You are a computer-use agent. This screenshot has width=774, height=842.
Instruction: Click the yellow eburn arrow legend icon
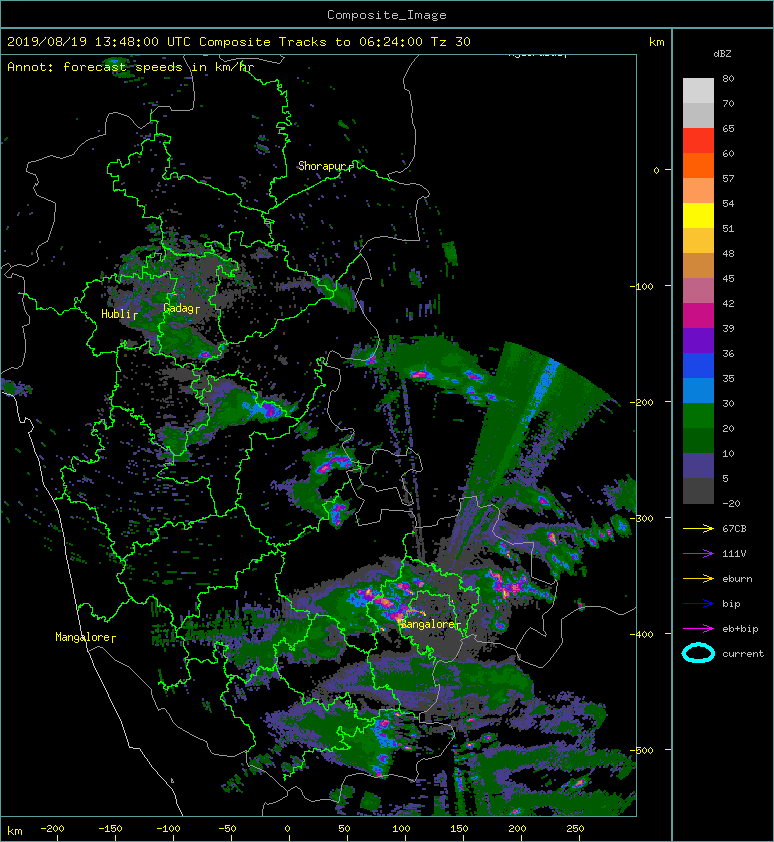tap(698, 579)
